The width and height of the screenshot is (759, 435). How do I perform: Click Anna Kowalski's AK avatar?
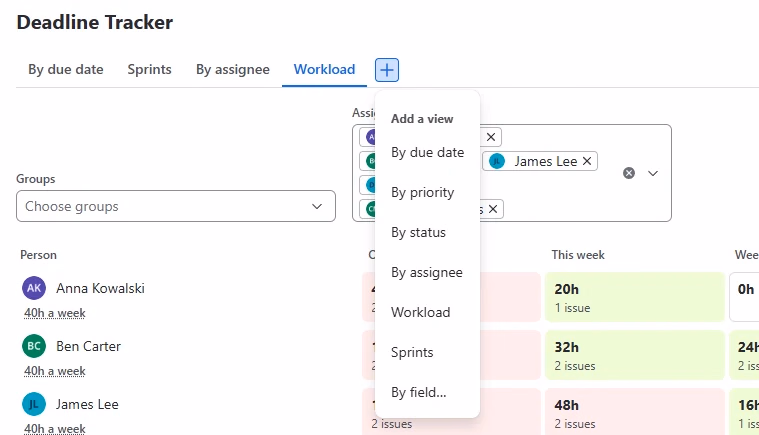[x=34, y=288]
